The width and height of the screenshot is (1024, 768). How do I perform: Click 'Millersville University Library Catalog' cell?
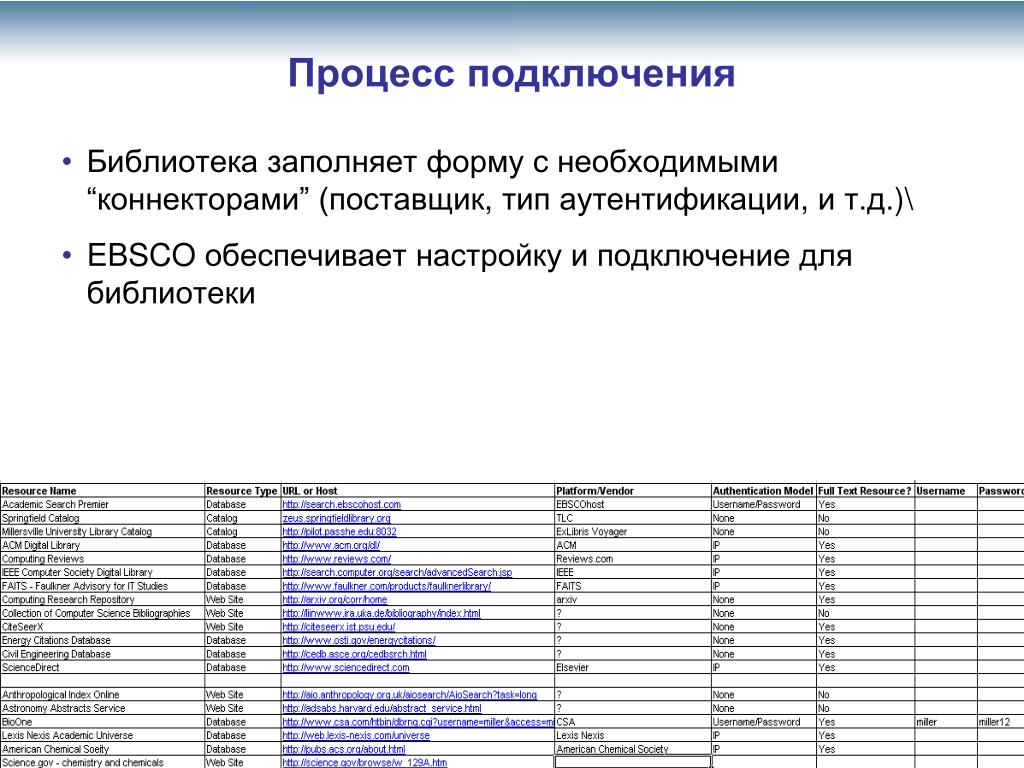click(x=103, y=532)
